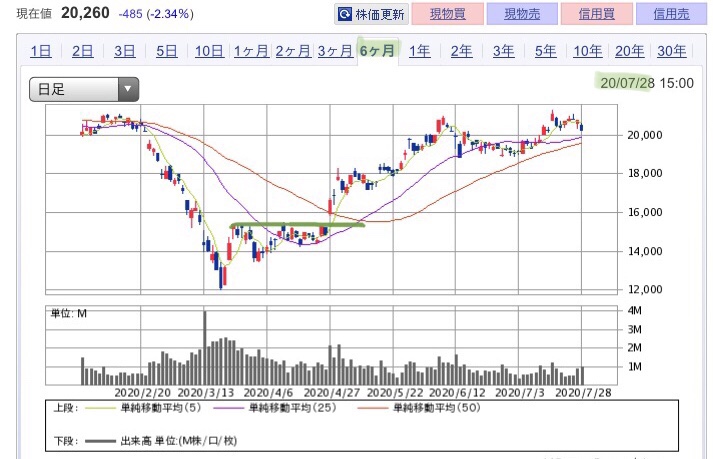
Task: Show the 5日 chart period
Action: 167,51
